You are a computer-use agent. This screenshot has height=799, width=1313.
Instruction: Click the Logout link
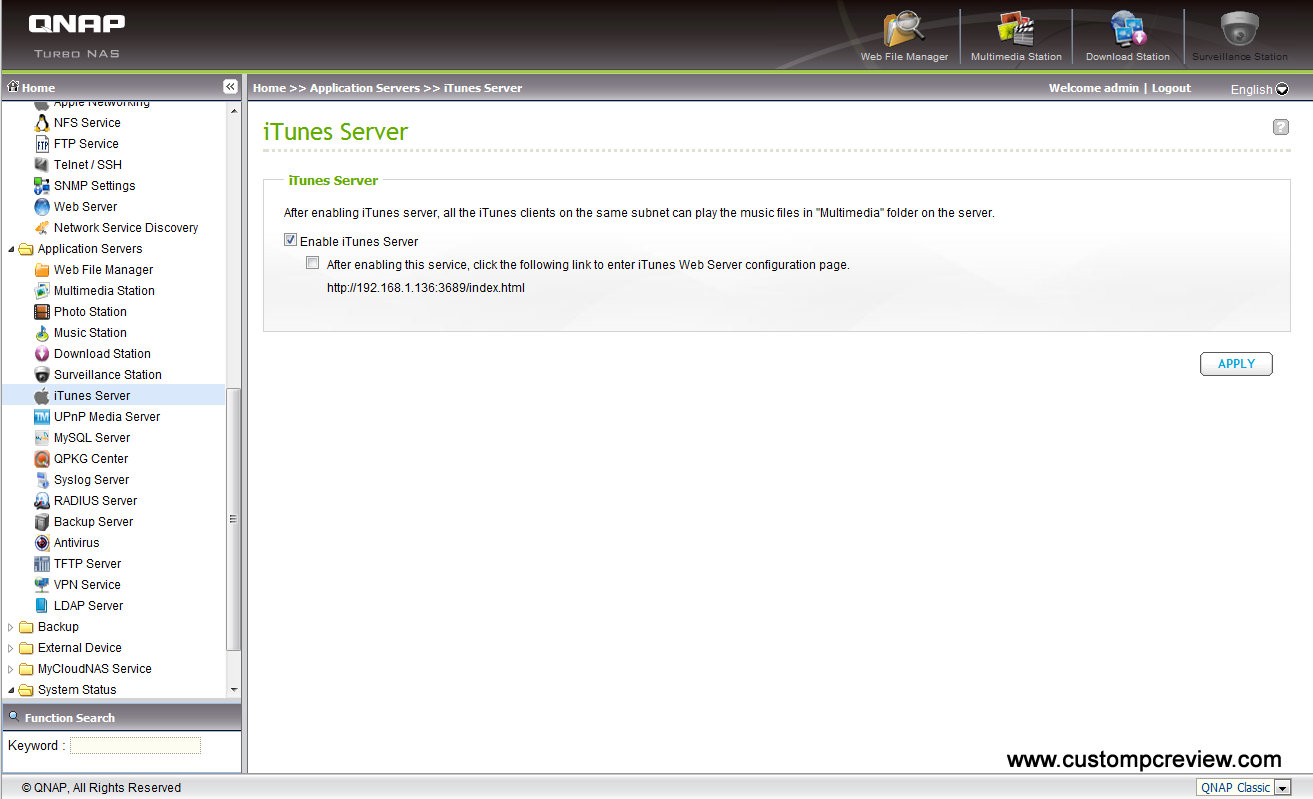point(1171,88)
